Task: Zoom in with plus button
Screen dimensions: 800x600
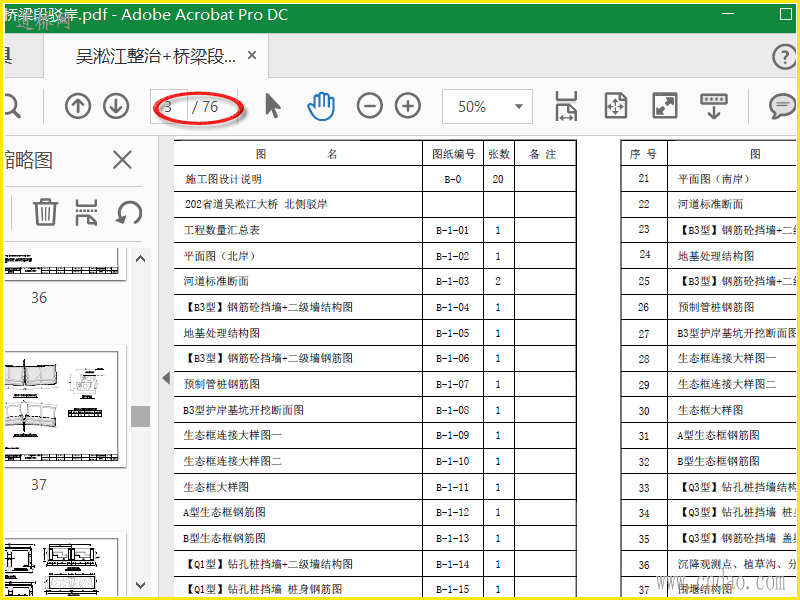Action: [408, 106]
